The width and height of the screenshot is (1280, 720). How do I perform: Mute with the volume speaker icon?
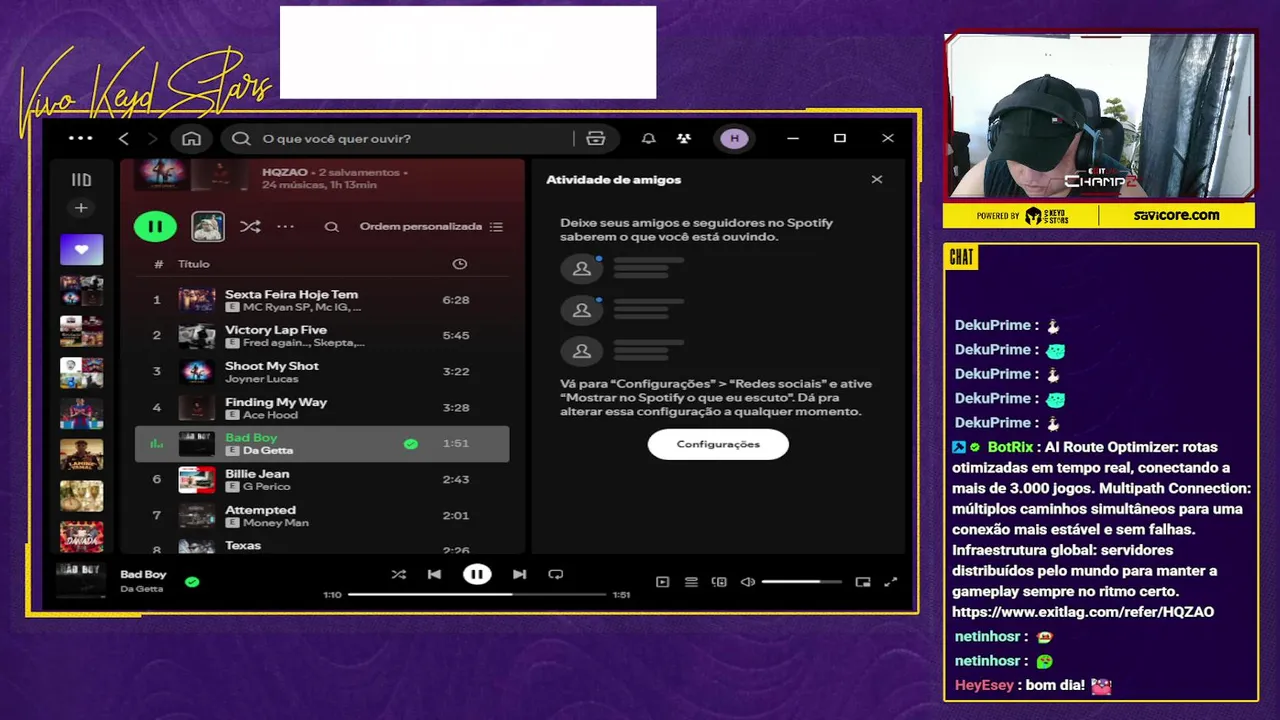pyautogui.click(x=747, y=582)
